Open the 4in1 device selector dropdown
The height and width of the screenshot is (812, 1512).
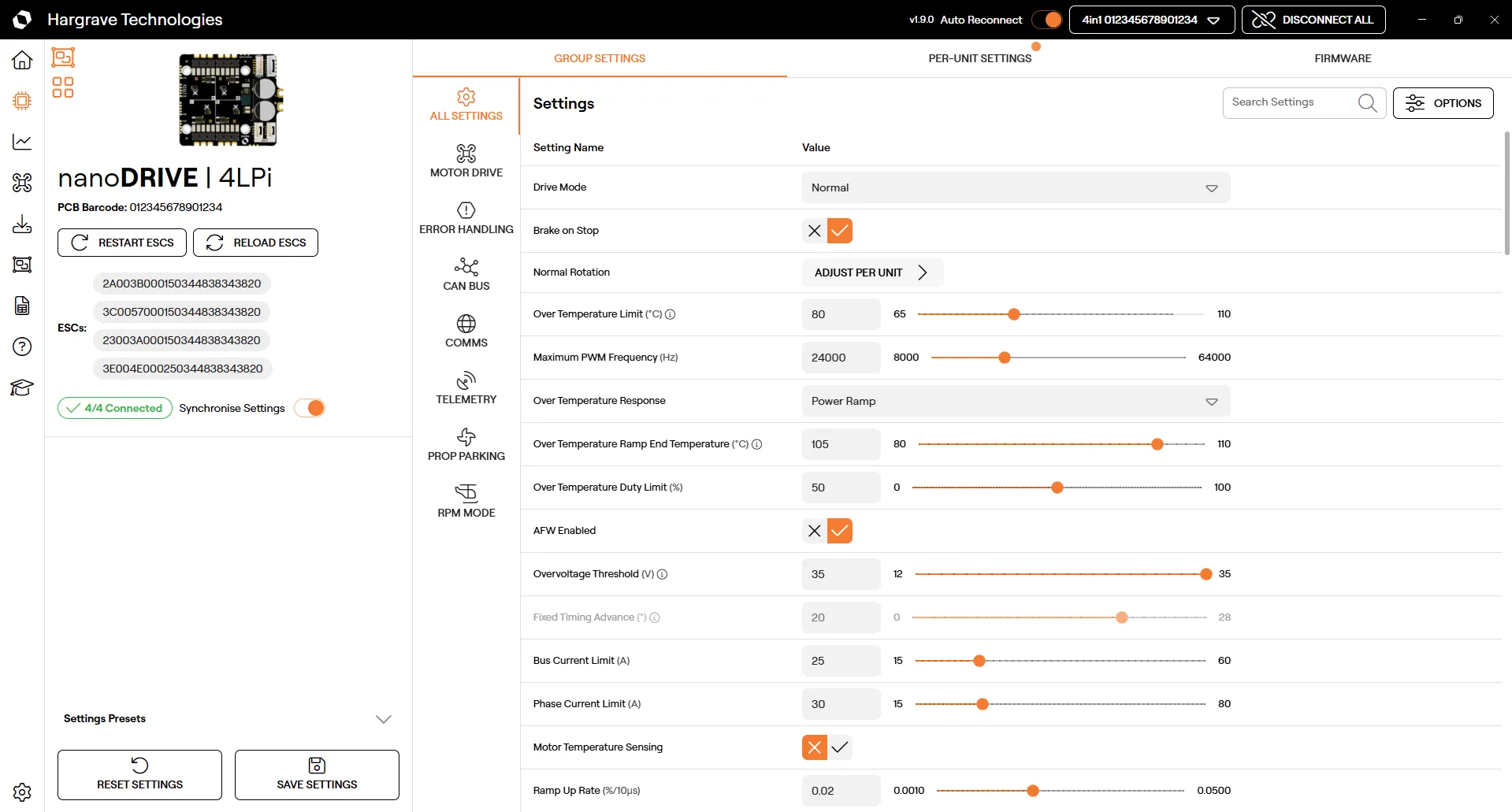pyautogui.click(x=1151, y=20)
